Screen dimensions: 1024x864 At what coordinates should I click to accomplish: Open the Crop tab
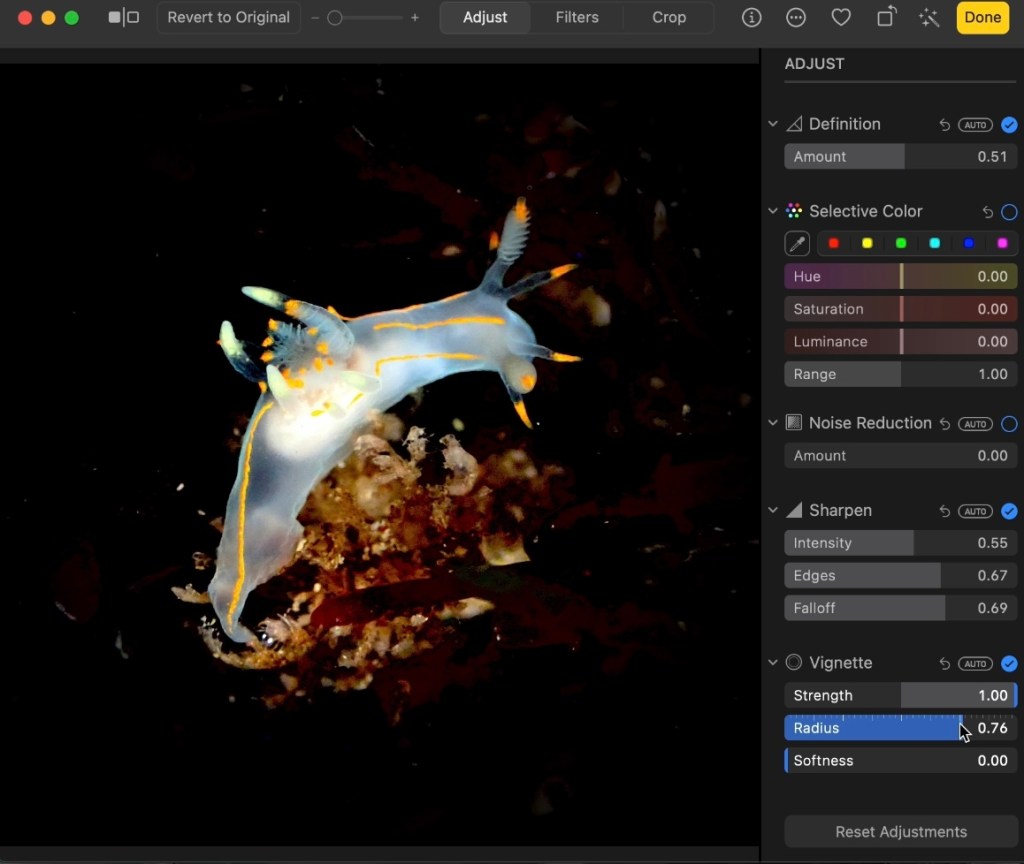pyautogui.click(x=668, y=17)
